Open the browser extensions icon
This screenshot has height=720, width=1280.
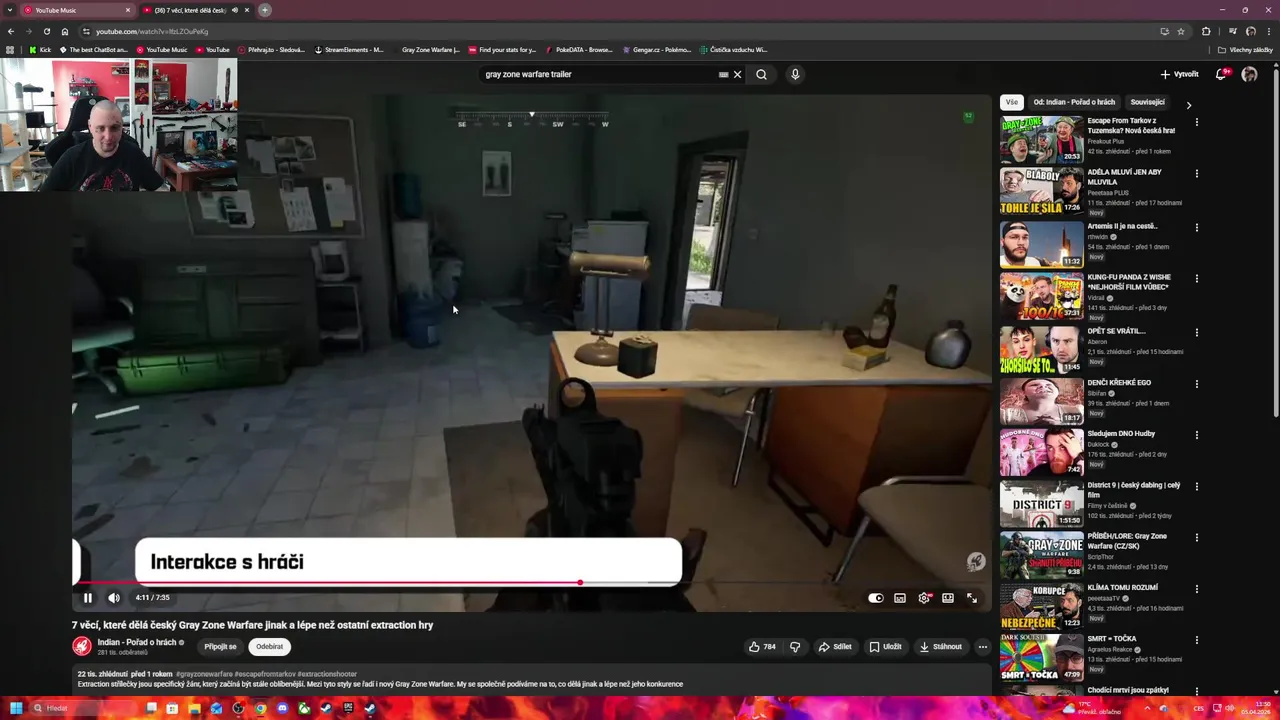[1206, 31]
